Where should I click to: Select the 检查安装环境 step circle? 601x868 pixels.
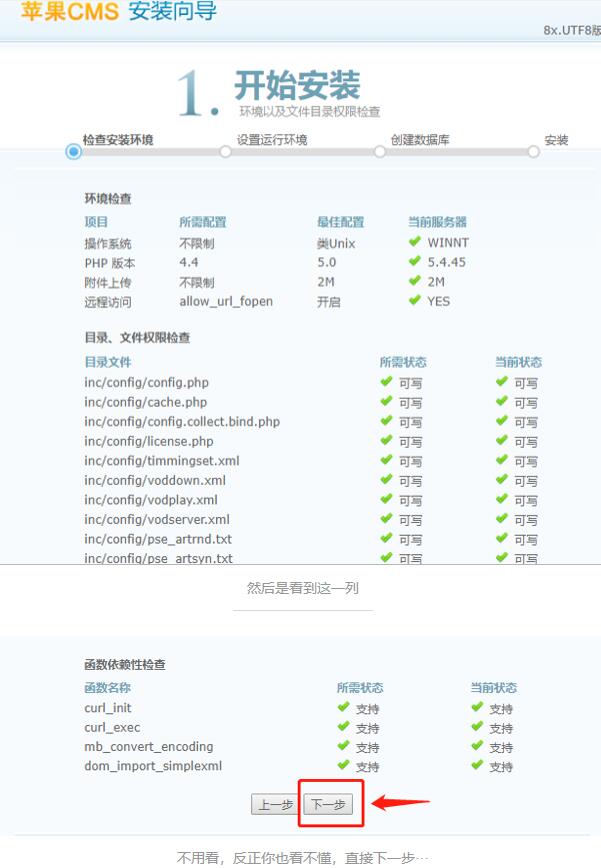(x=74, y=151)
